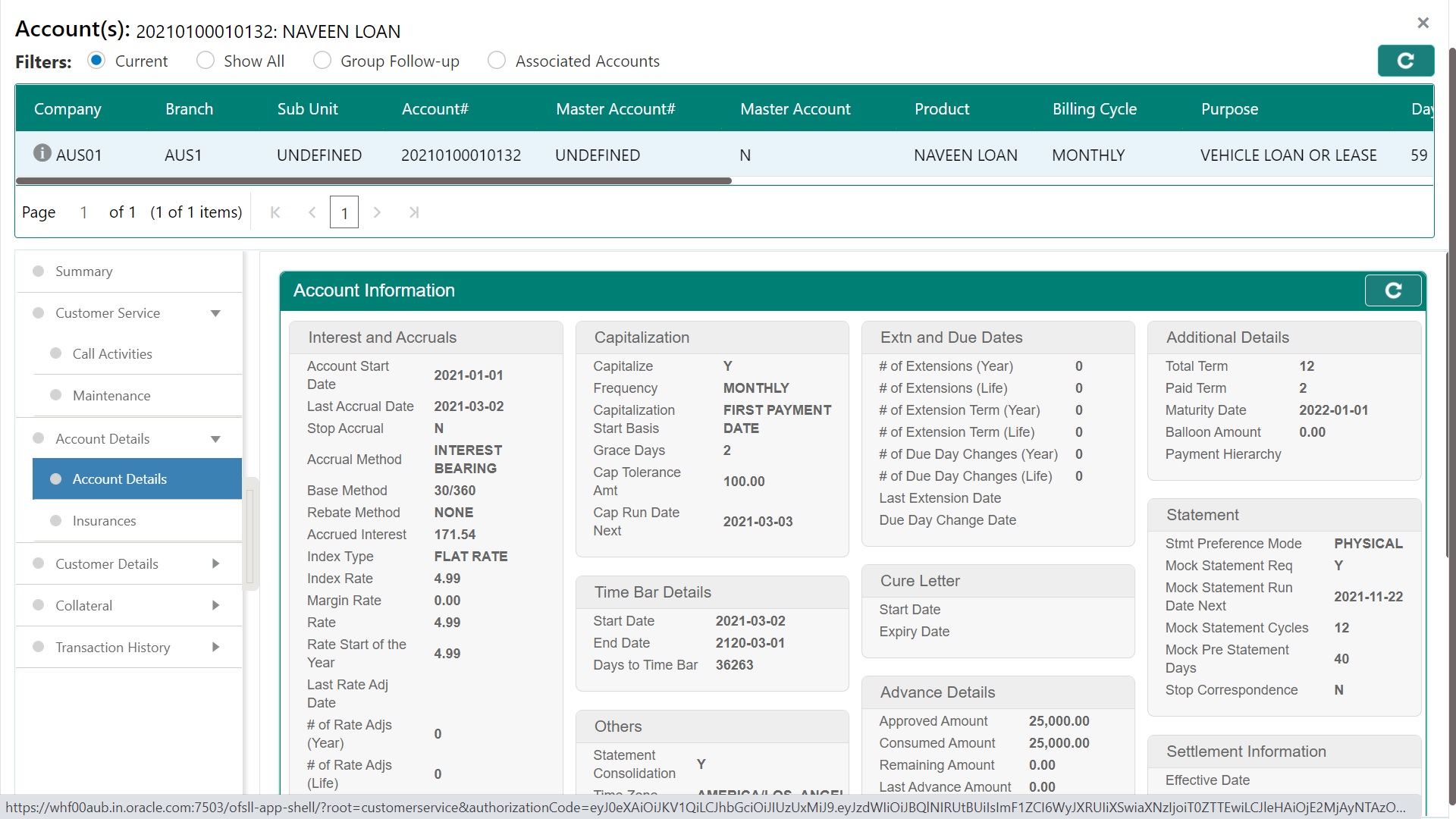Go to the previous page with the arrow icon
Screen dimensions: 1456x819
tap(312, 212)
